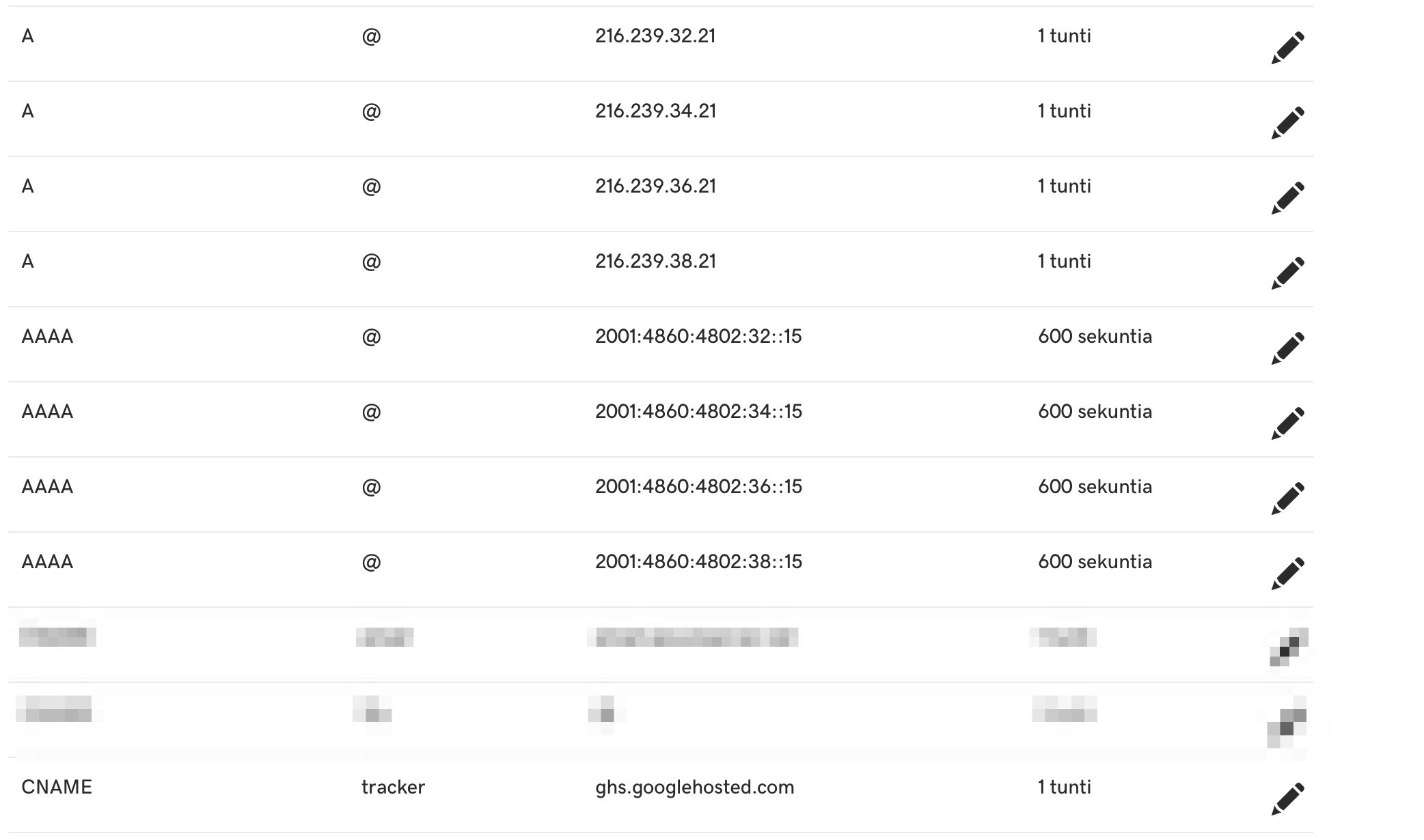Edit AAAA record ending 4802:38::15

pyautogui.click(x=1288, y=573)
